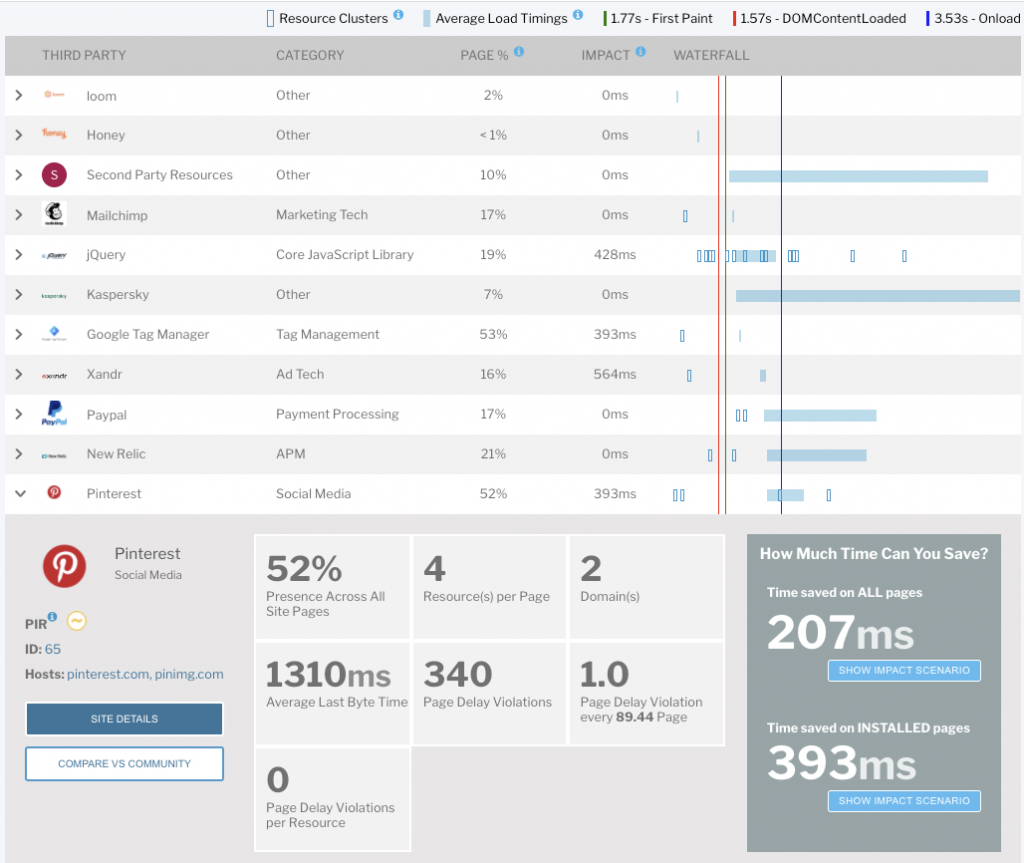
Task: Expand the Paypal row
Action: point(19,414)
